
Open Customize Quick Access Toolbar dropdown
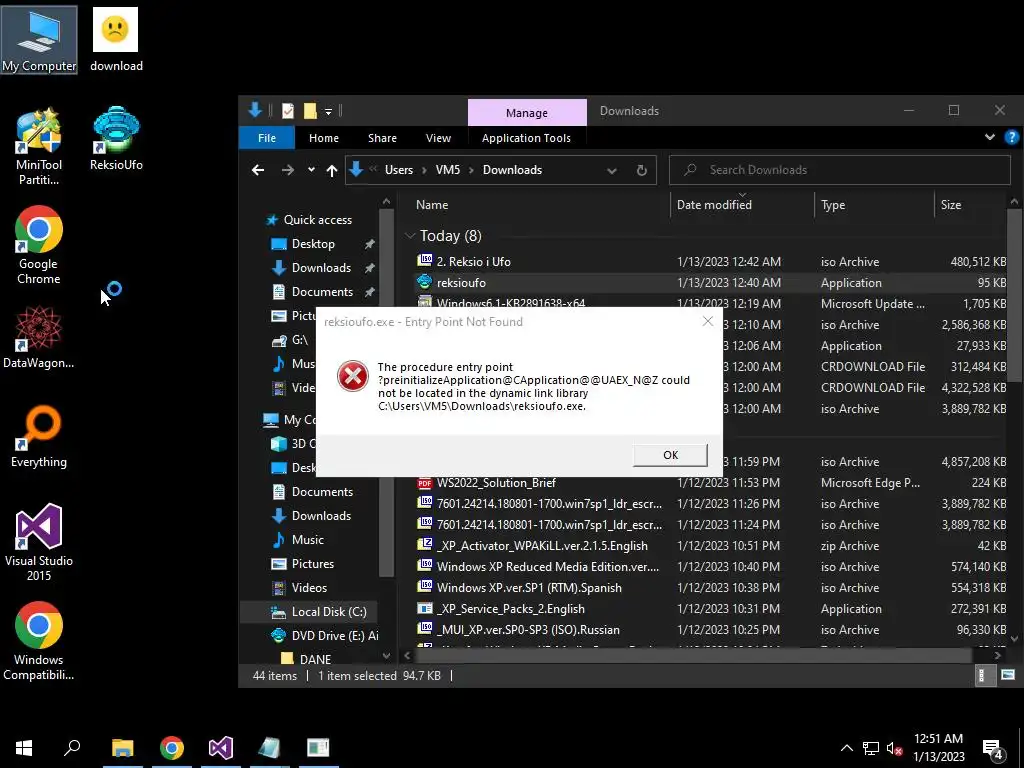click(x=328, y=112)
